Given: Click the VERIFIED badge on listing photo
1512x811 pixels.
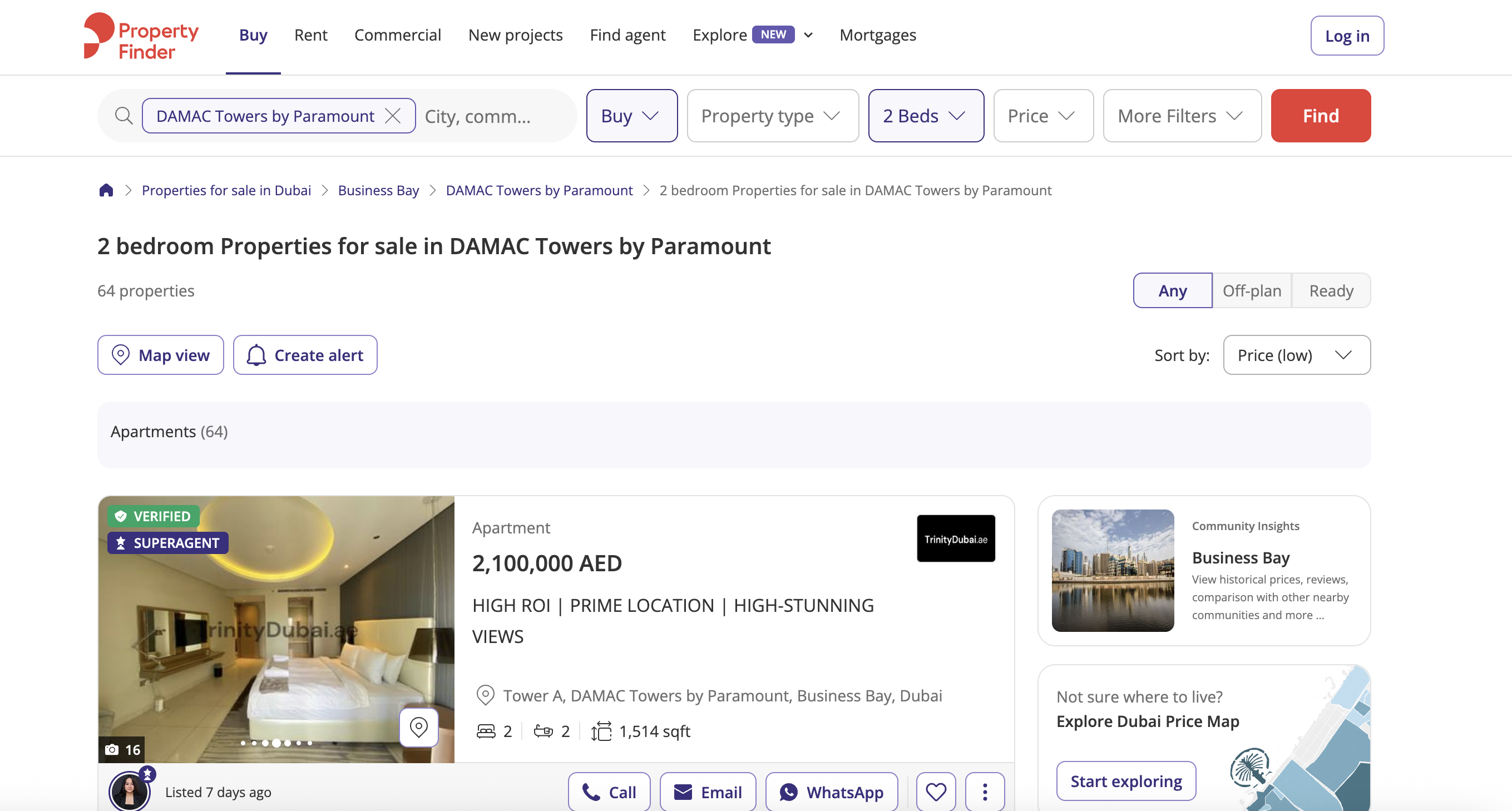Looking at the screenshot, I should 153,516.
